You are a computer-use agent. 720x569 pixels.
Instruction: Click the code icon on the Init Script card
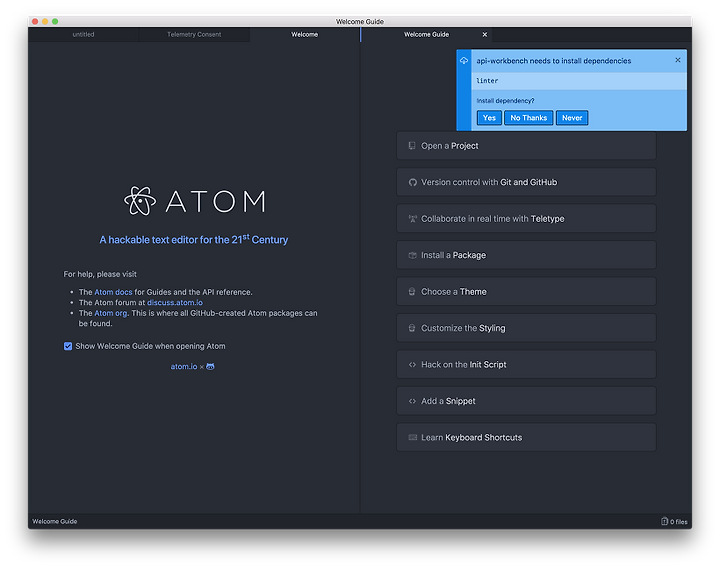pos(412,365)
